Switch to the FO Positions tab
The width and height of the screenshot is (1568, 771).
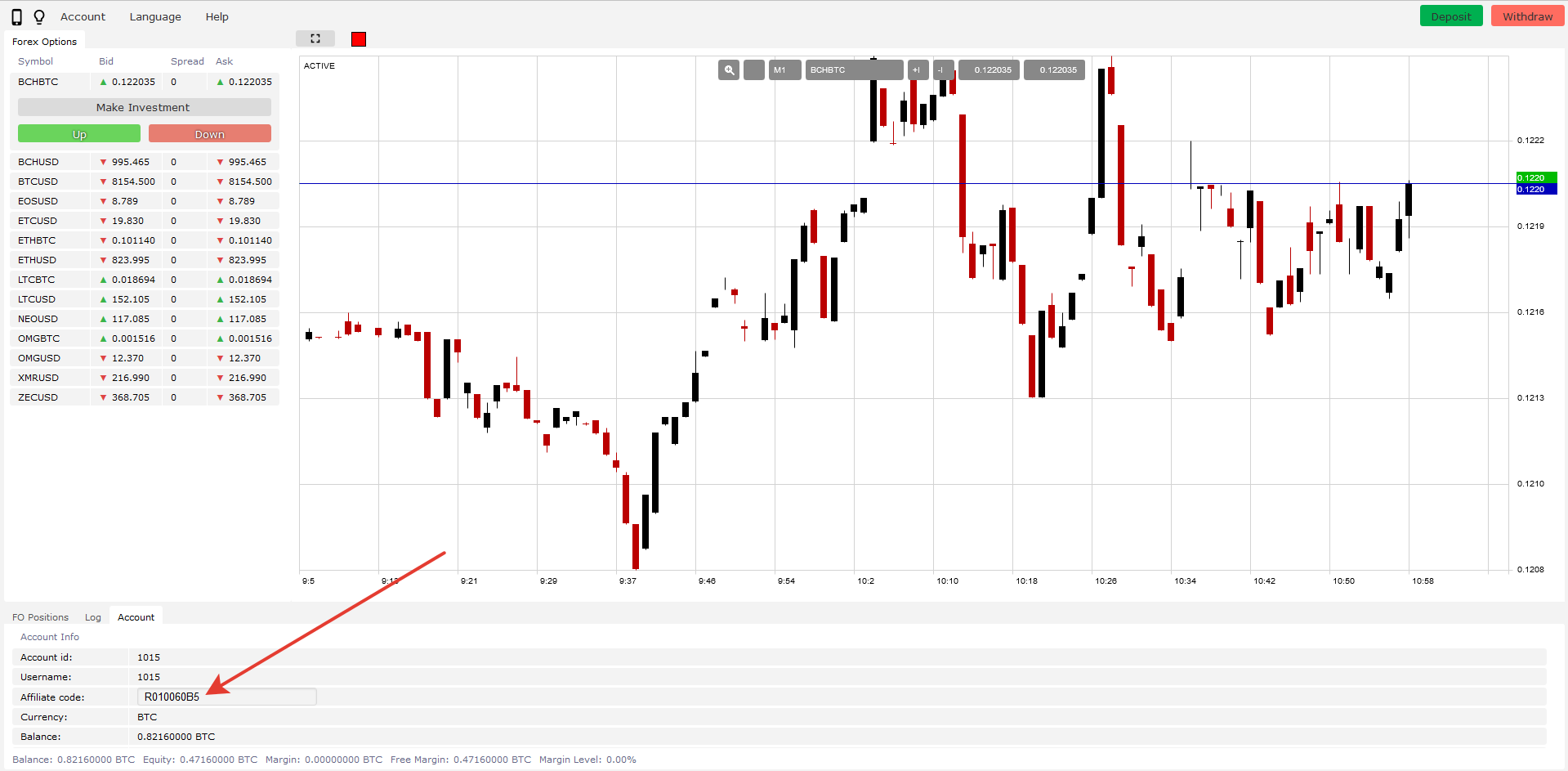(40, 617)
